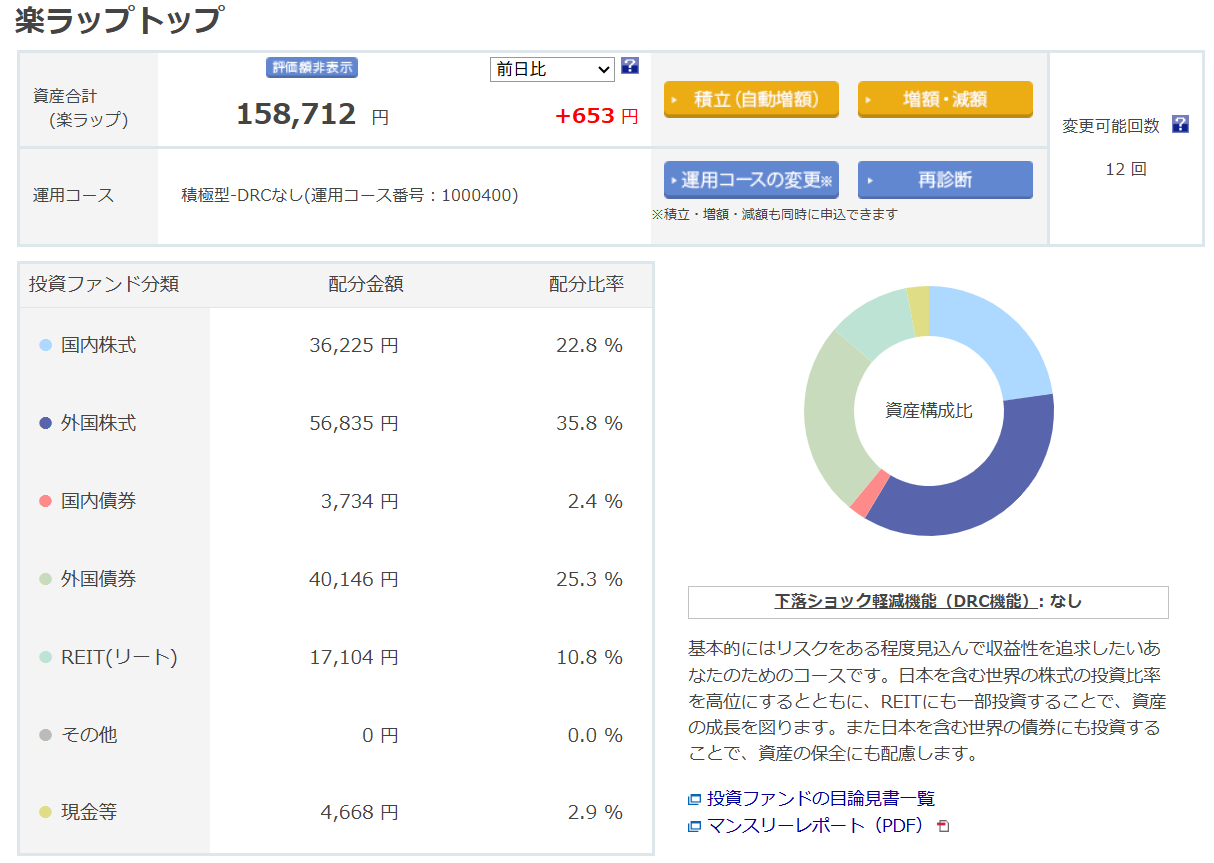Click help icon next to 変更可能回数

pos(1180,125)
